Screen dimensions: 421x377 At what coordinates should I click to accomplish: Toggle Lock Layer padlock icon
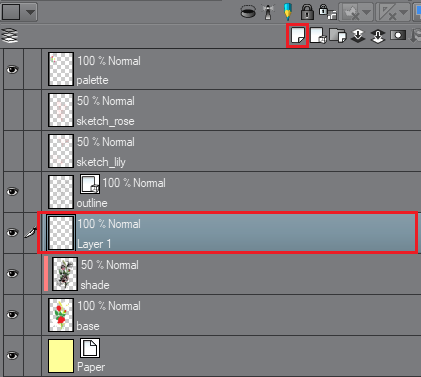coord(307,12)
